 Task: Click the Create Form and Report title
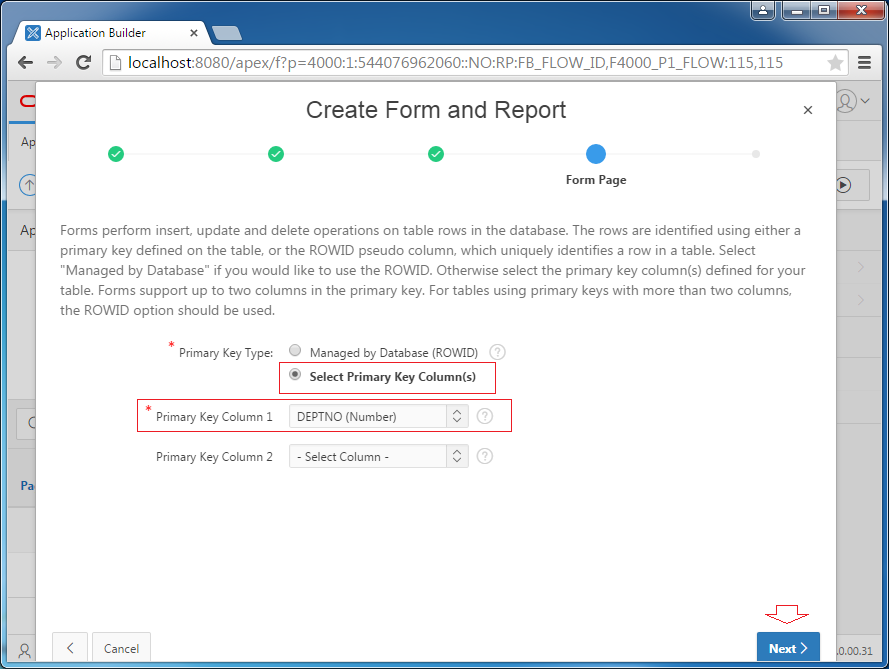point(436,110)
